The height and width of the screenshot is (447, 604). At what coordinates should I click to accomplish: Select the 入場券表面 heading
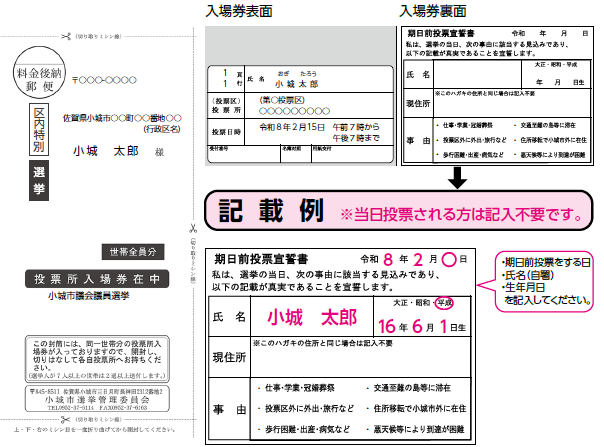click(239, 11)
